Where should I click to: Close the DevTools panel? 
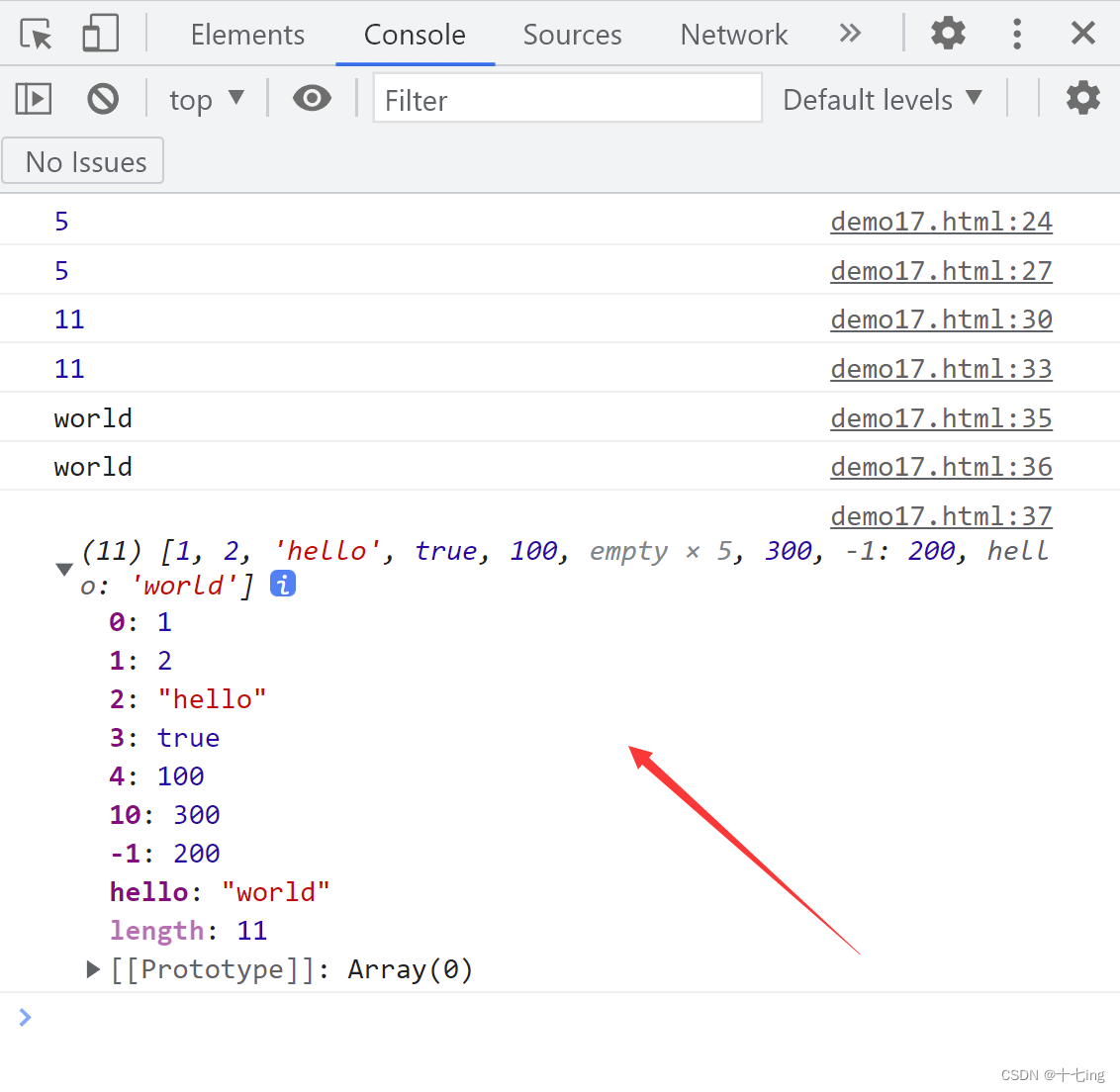(x=1082, y=33)
